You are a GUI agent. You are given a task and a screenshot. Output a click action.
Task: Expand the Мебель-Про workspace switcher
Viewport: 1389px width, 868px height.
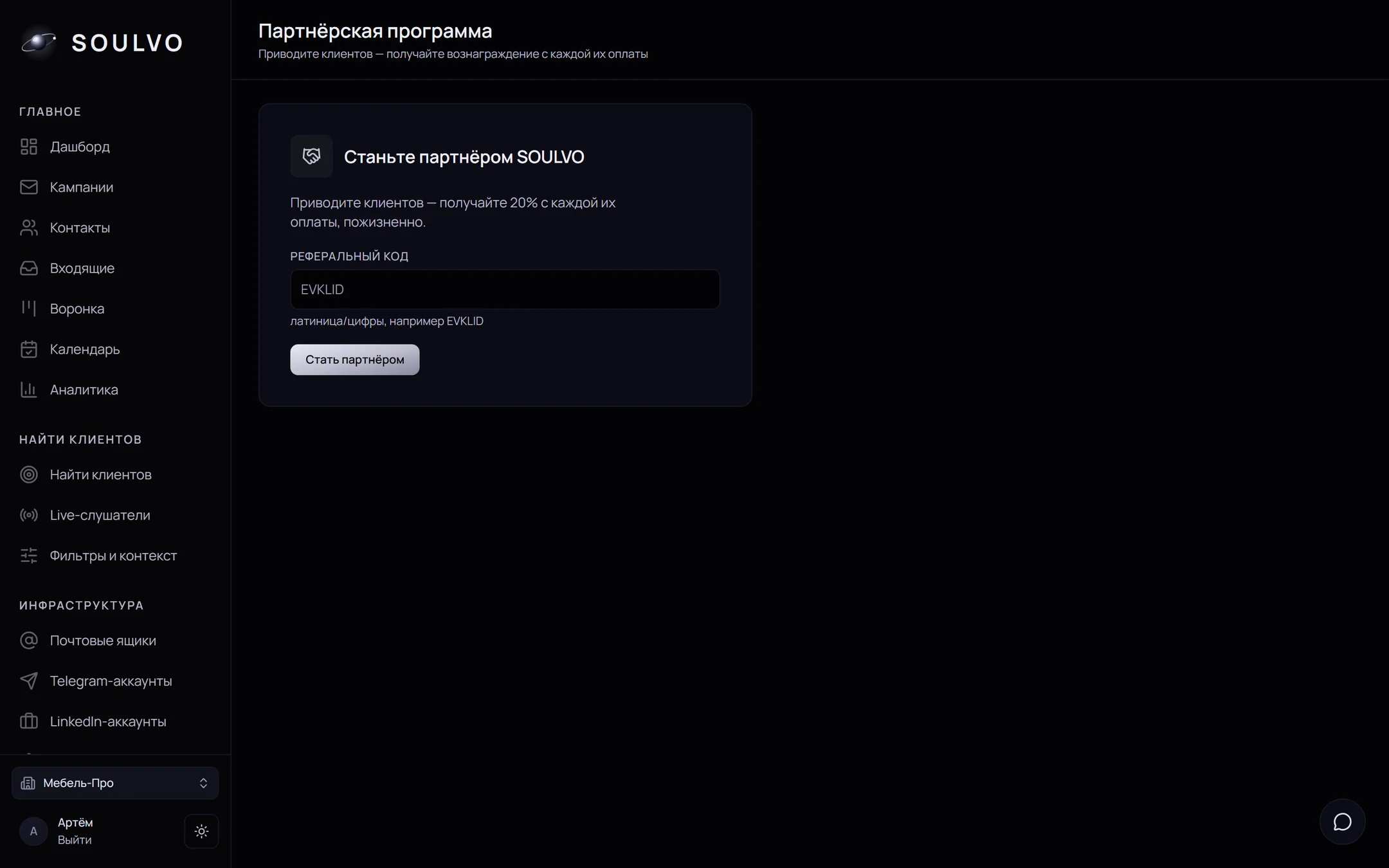tap(115, 783)
